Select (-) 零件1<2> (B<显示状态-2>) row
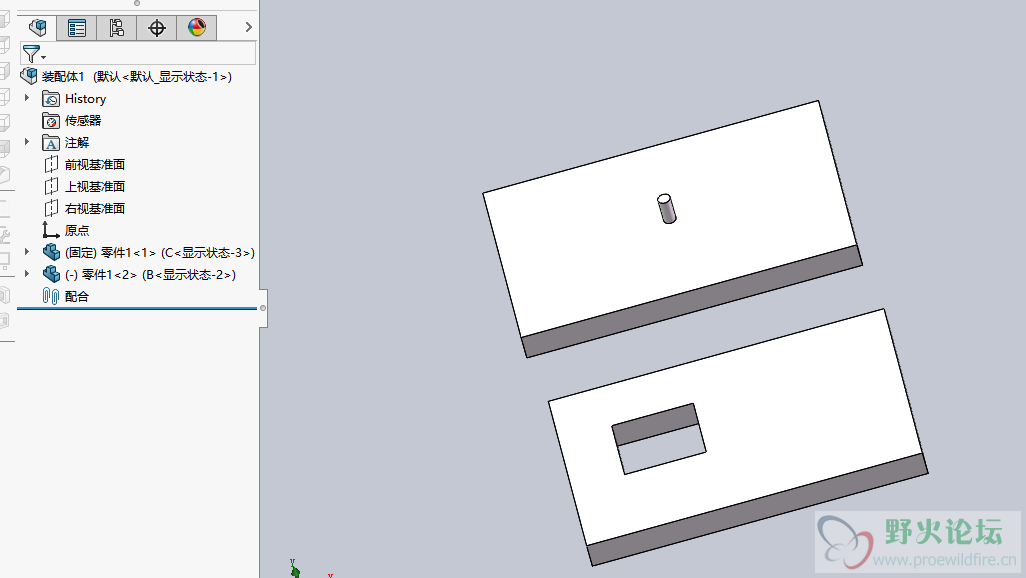Image resolution: width=1026 pixels, height=578 pixels. pyautogui.click(x=150, y=274)
